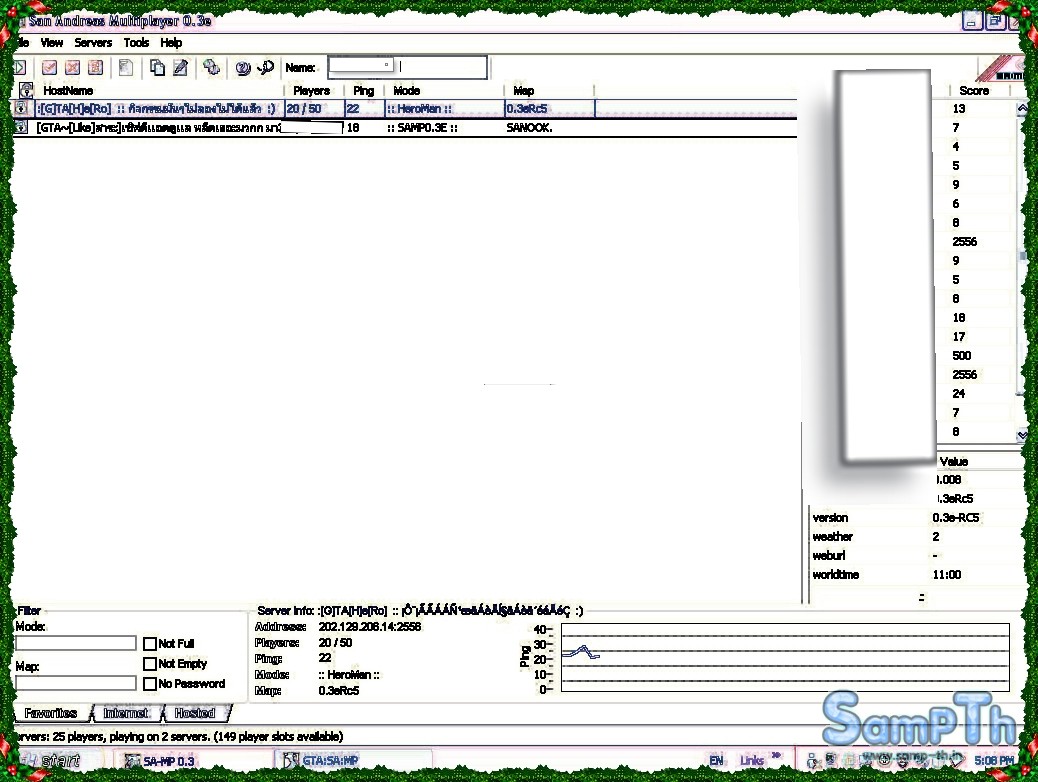This screenshot has width=1038, height=782.
Task: Switch to the Internet tab
Action: click(x=126, y=713)
